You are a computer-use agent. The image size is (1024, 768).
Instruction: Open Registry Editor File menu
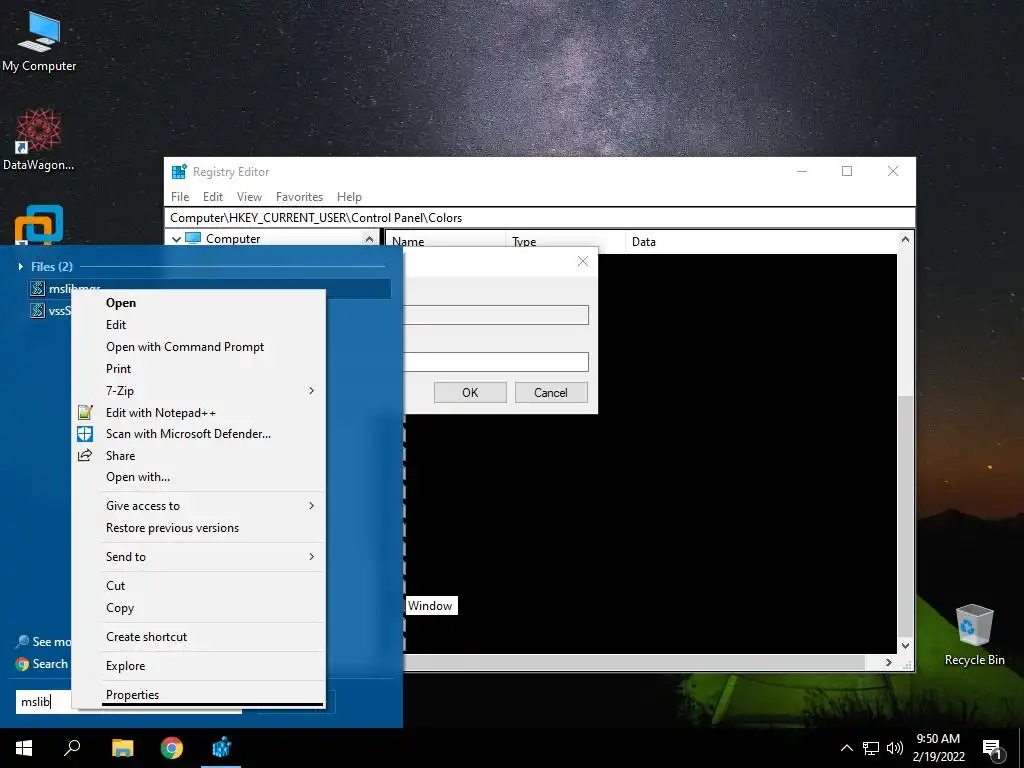click(180, 197)
